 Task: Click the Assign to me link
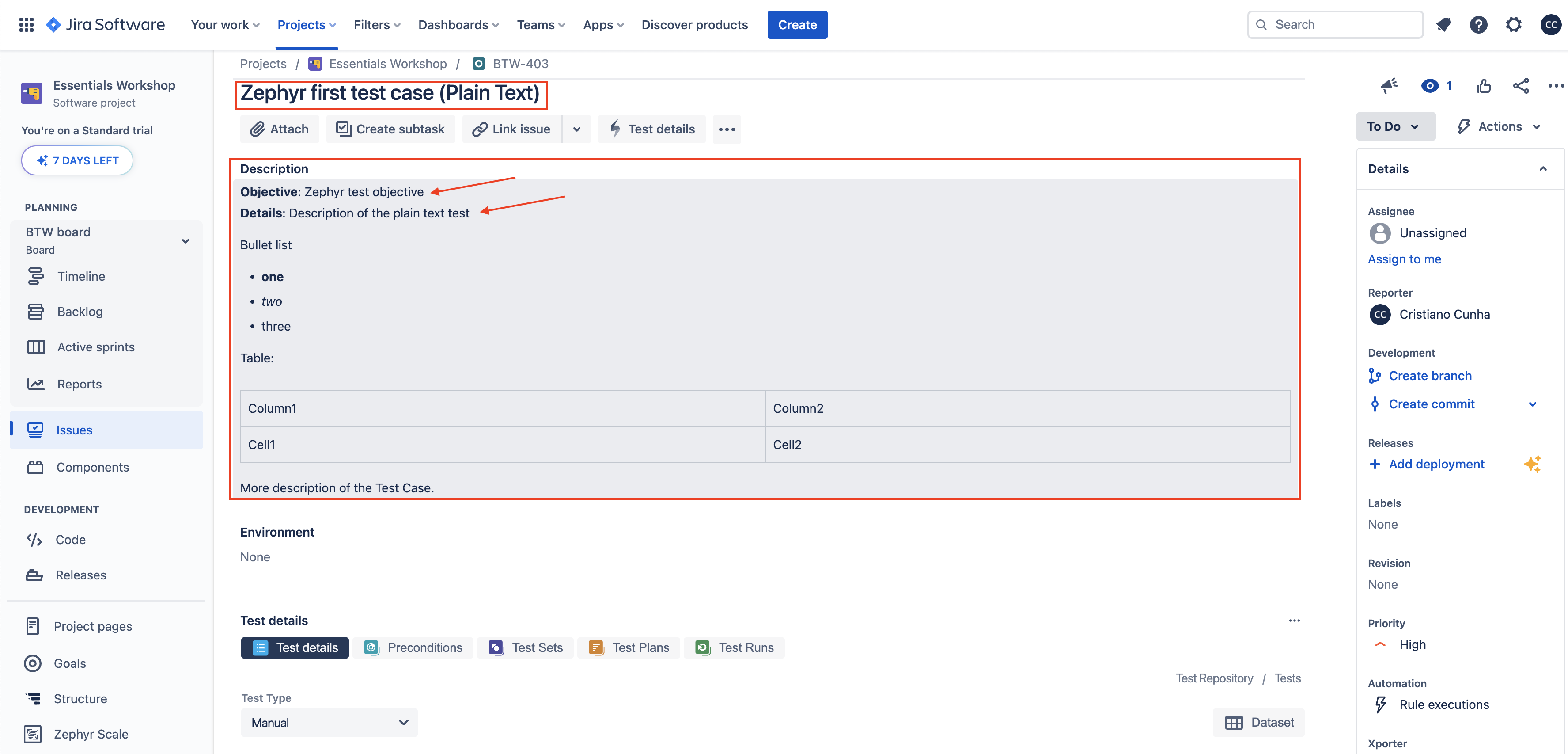[1404, 259]
